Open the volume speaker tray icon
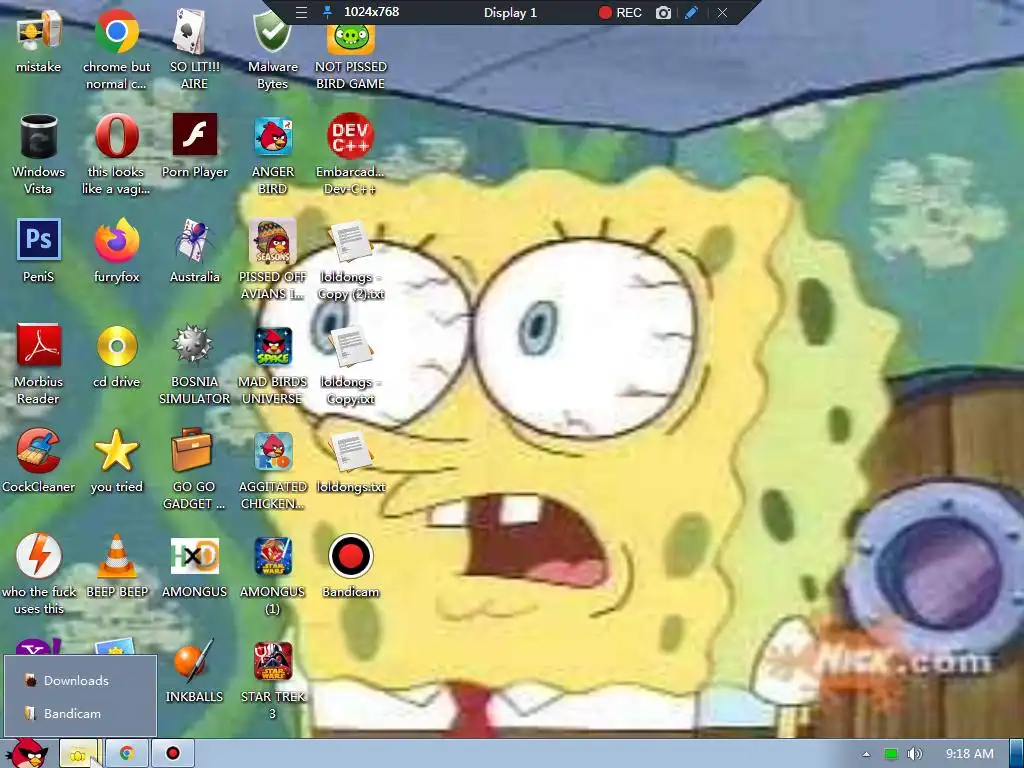 pyautogui.click(x=914, y=754)
